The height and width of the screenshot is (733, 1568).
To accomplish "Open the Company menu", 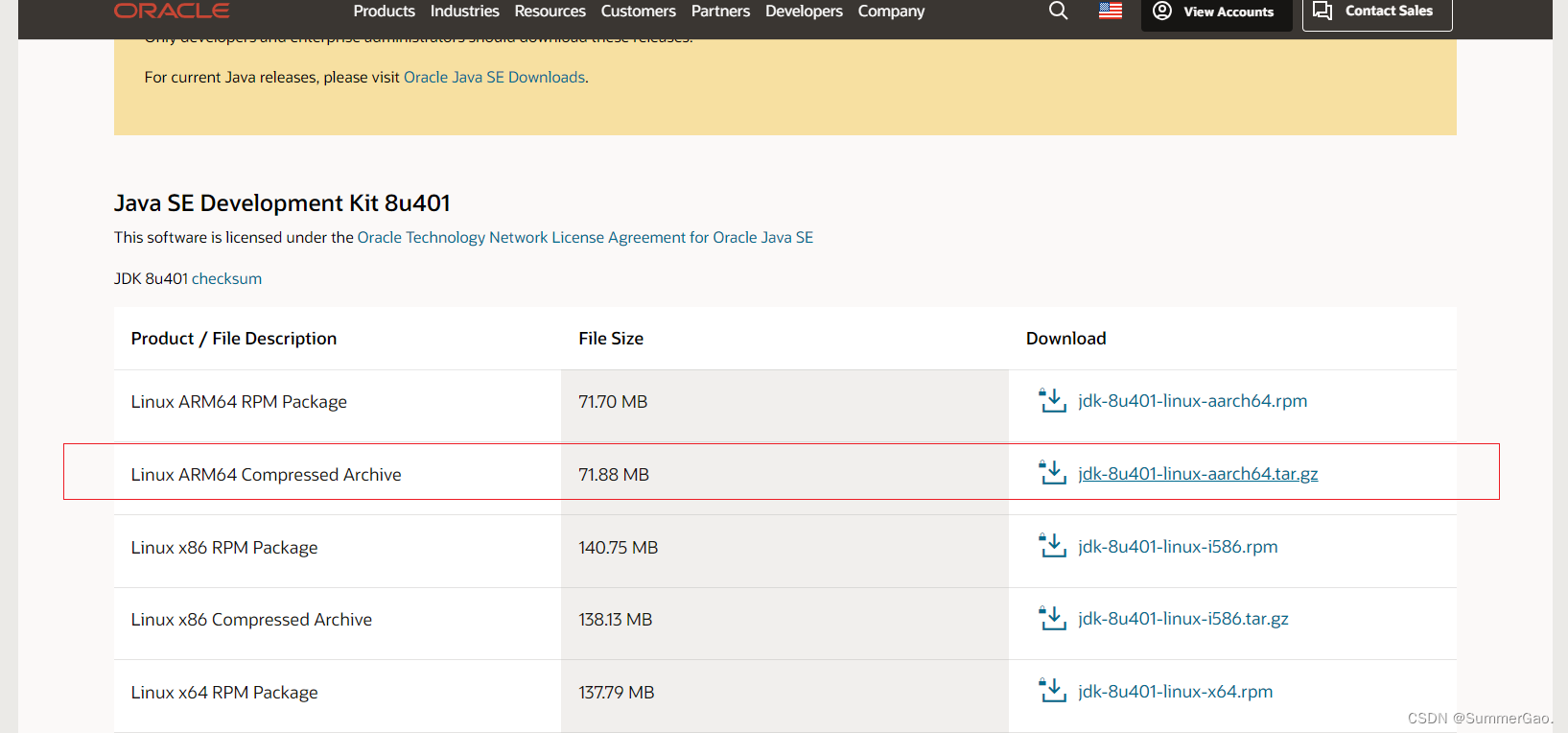I will pyautogui.click(x=891, y=12).
